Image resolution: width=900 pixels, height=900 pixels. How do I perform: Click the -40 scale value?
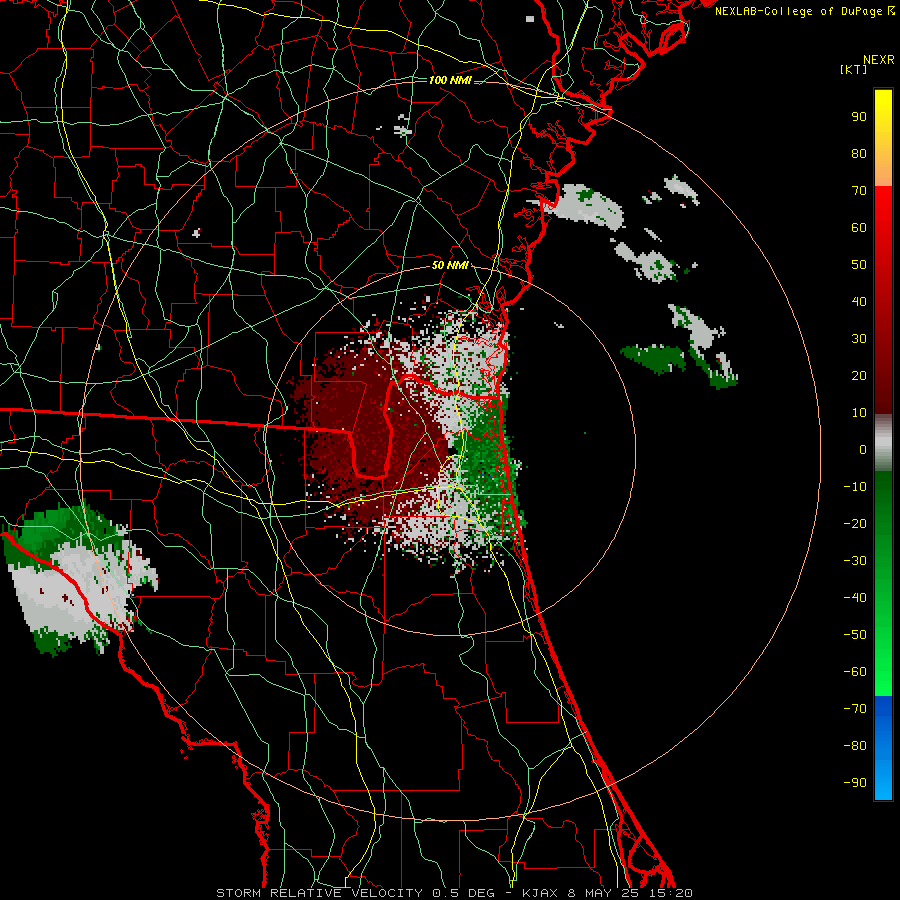pyautogui.click(x=855, y=598)
